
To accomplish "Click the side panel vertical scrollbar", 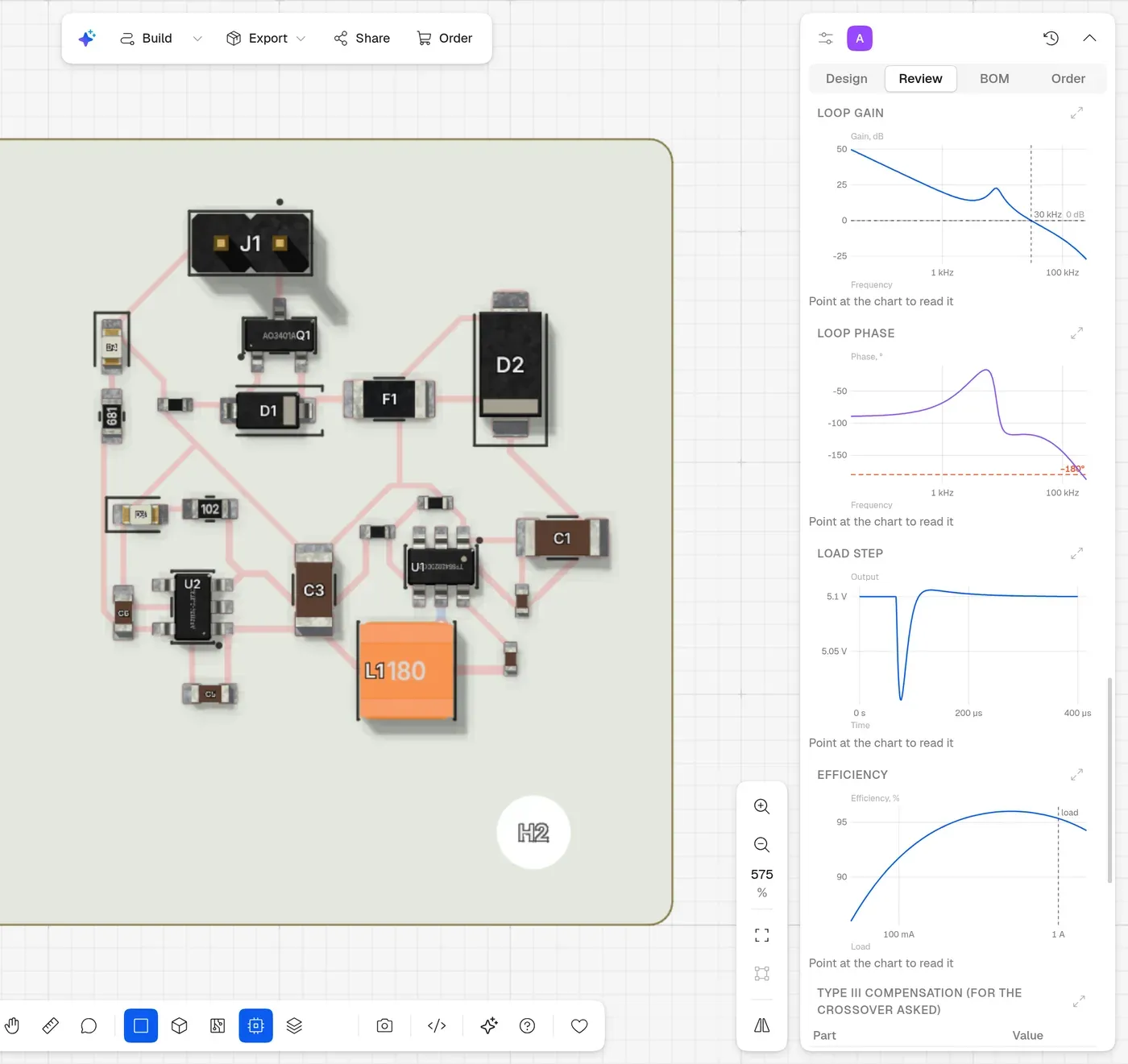I will pos(1109,780).
